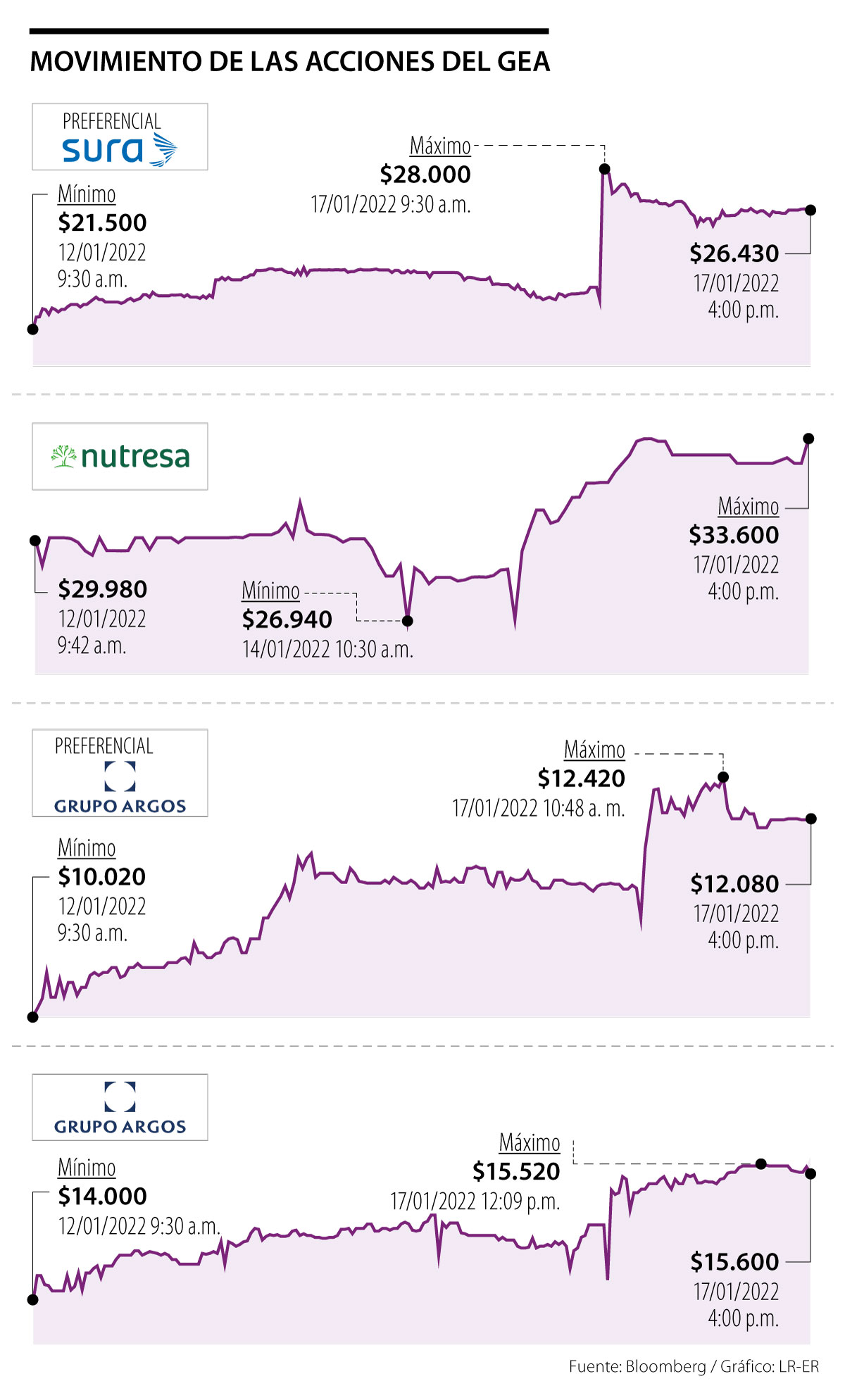
Task: Click Nutresa's opening dot at $29.980
Action: point(35,541)
